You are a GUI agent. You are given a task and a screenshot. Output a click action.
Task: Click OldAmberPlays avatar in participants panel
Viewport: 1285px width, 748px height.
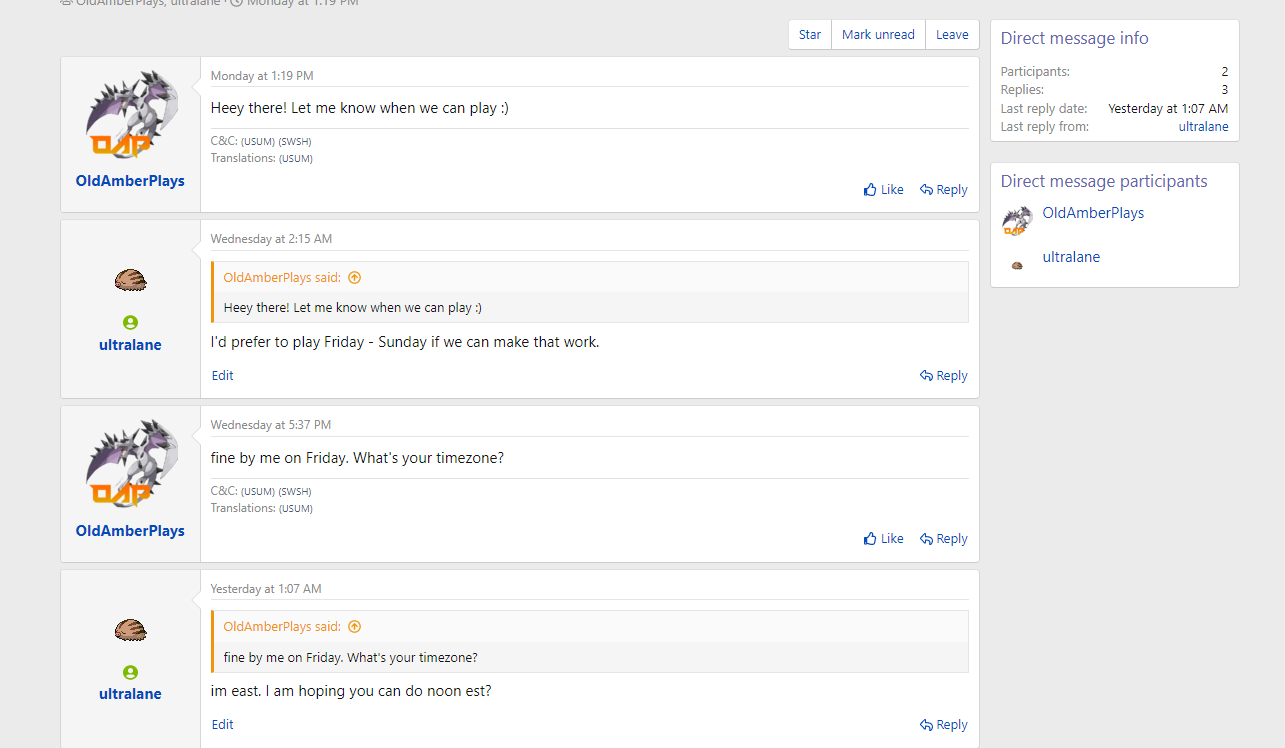1017,221
